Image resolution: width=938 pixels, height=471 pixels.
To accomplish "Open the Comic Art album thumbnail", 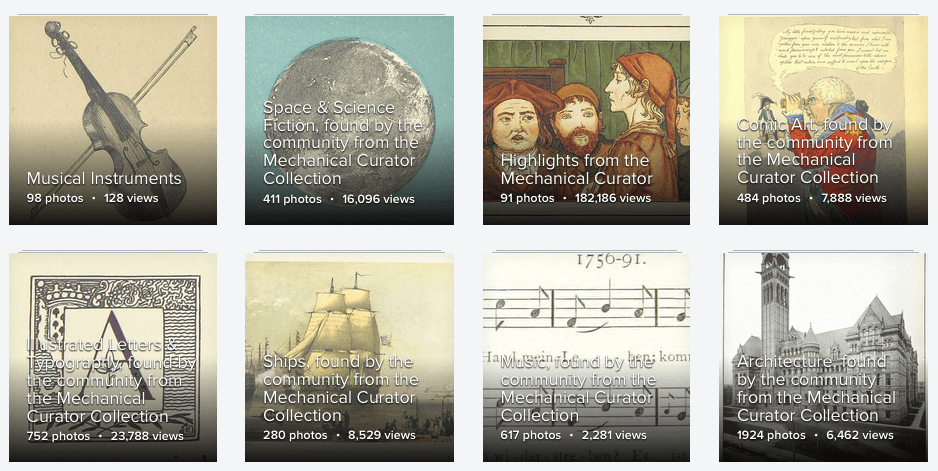I will click(x=823, y=120).
